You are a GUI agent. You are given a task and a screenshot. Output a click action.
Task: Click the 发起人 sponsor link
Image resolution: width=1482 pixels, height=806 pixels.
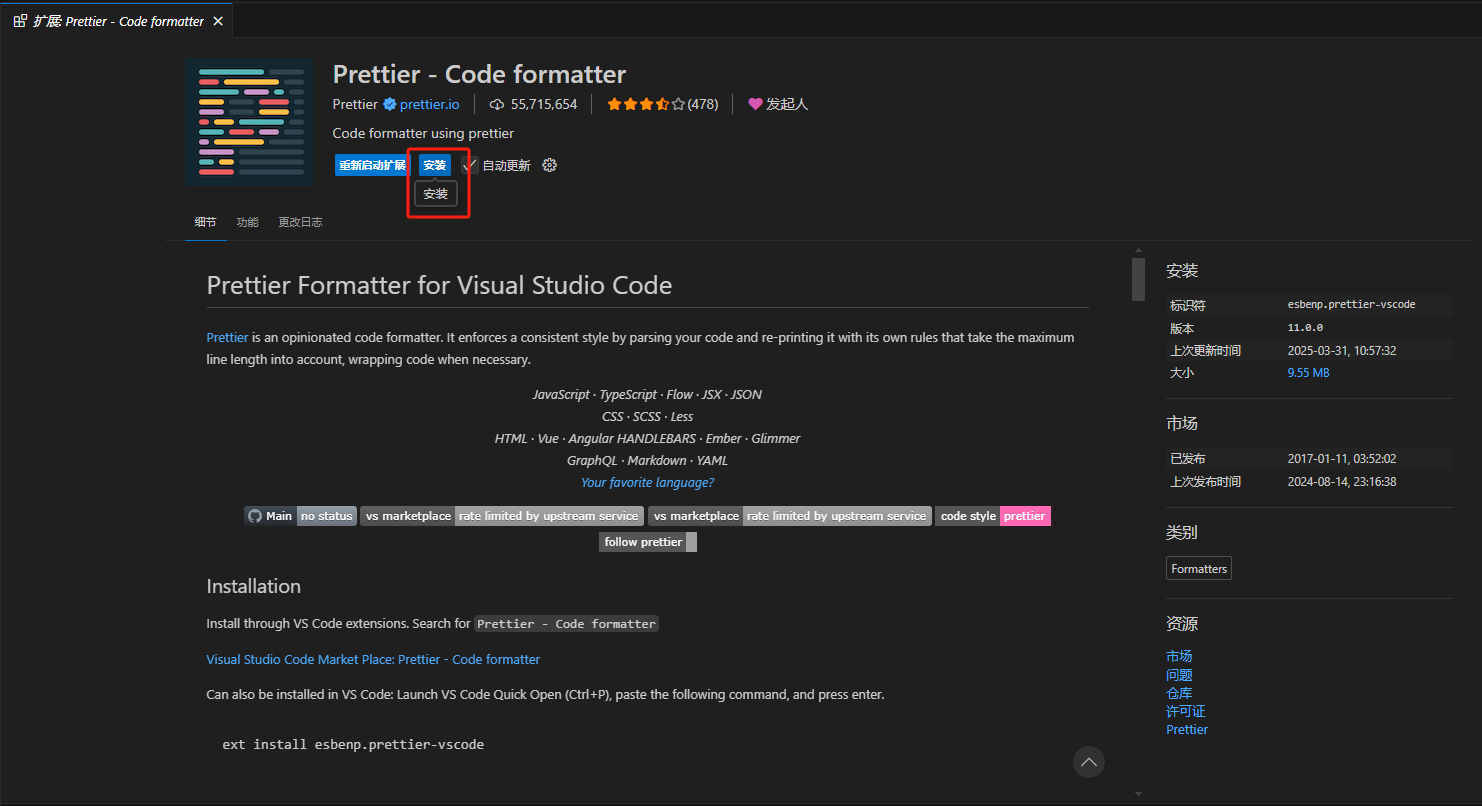coord(787,104)
